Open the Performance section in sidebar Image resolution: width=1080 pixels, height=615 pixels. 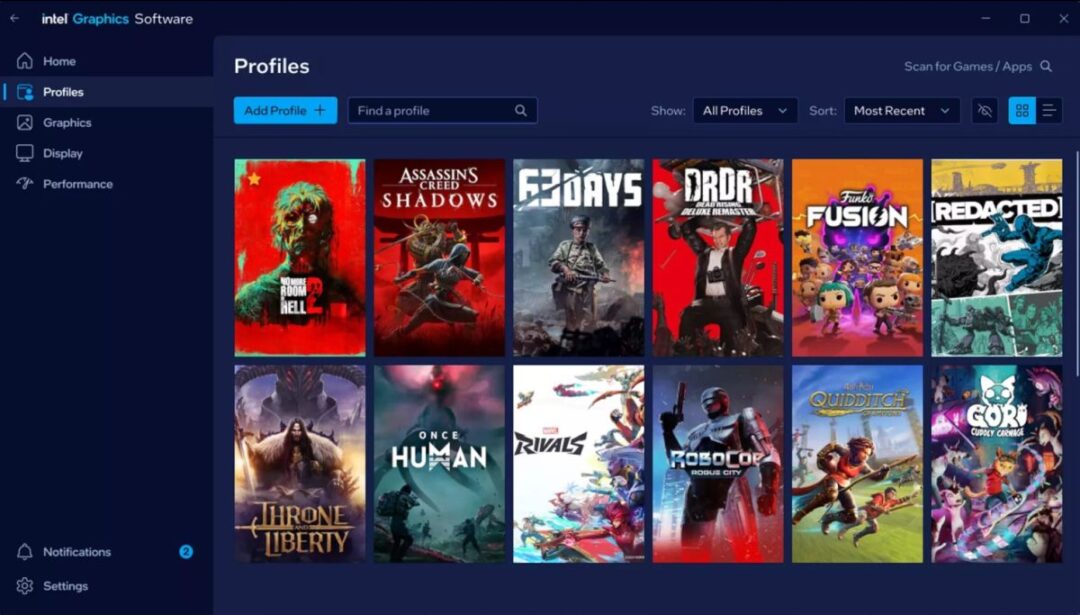77,184
